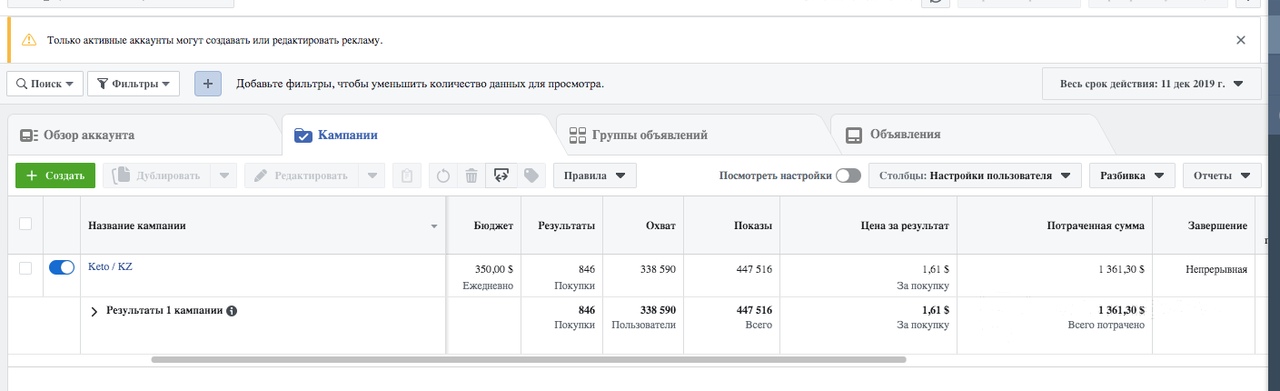Sort by Потраченная сумма column header
Image resolution: width=1280 pixels, height=391 pixels.
[1095, 226]
